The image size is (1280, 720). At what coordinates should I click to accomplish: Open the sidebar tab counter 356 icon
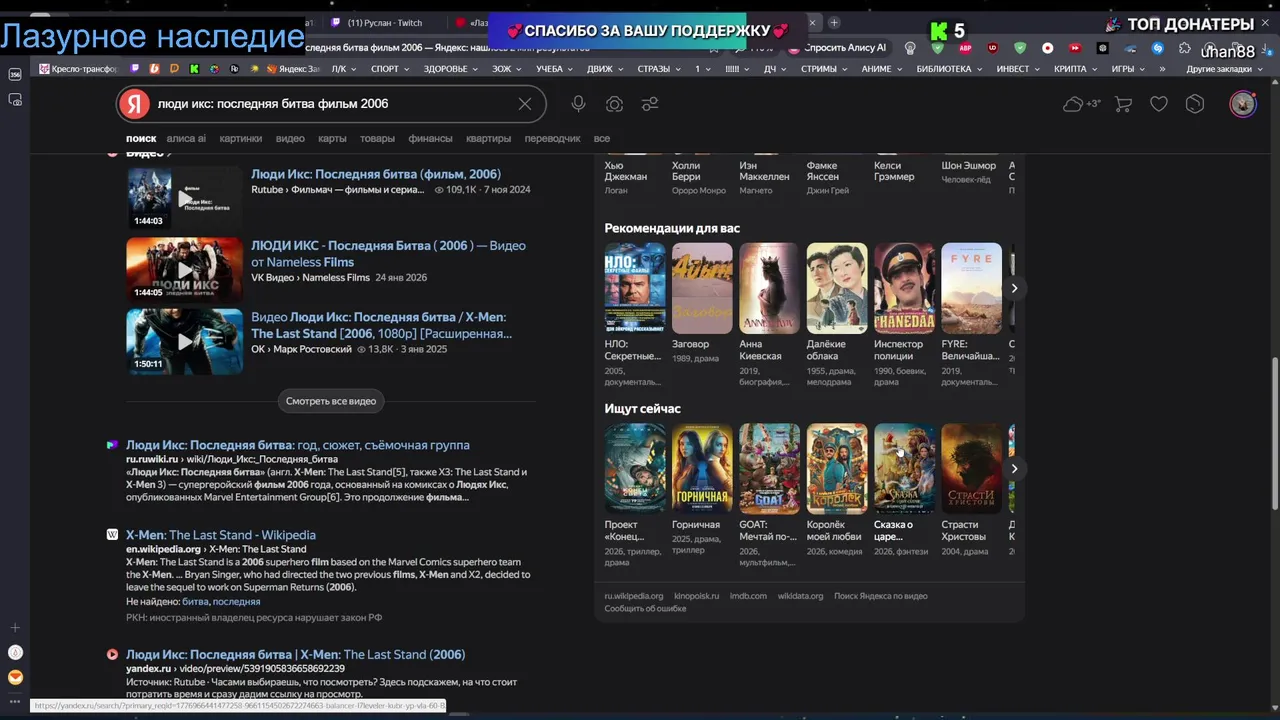click(x=15, y=74)
